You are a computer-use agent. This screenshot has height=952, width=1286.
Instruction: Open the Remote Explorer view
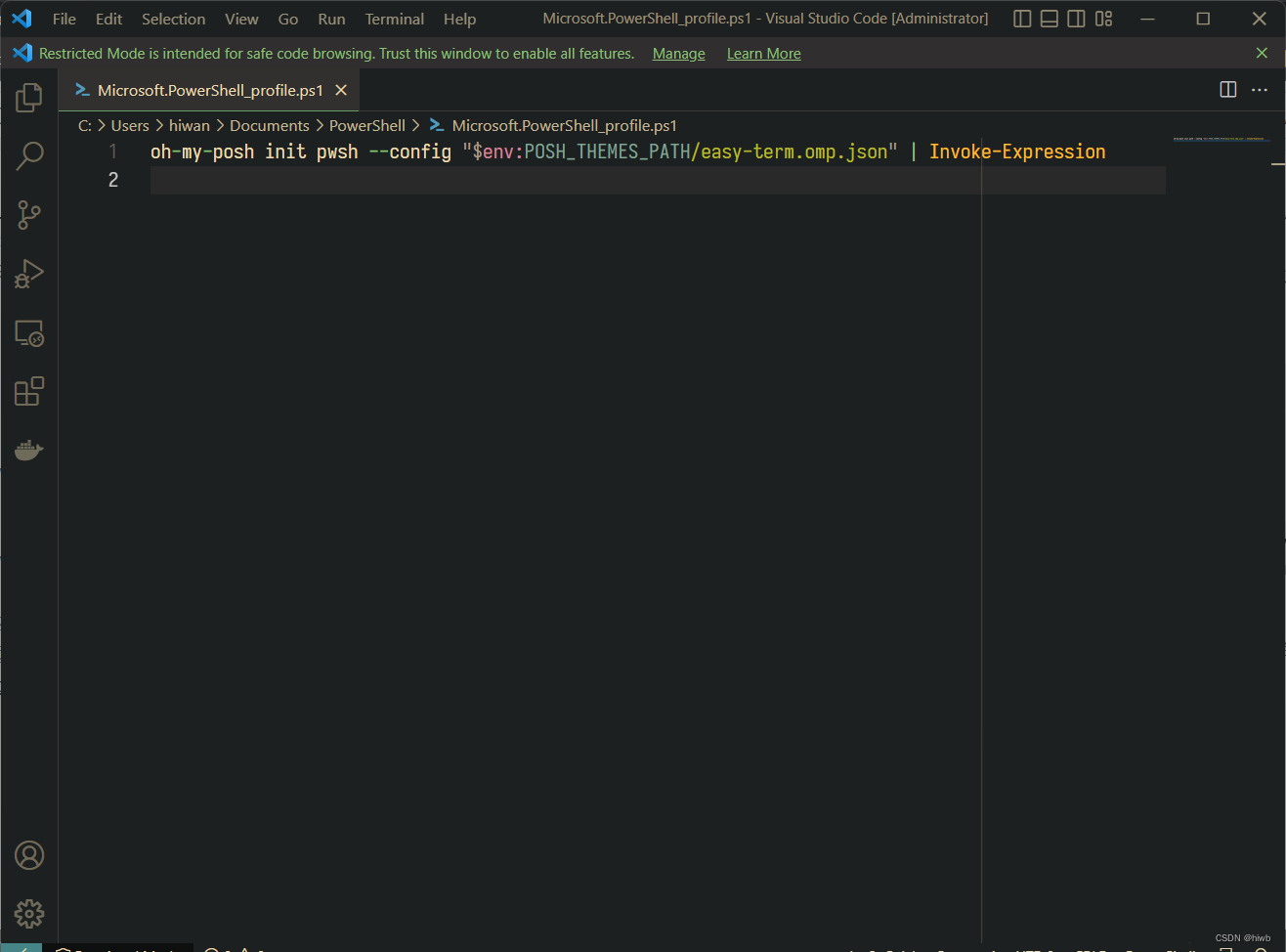coord(29,333)
